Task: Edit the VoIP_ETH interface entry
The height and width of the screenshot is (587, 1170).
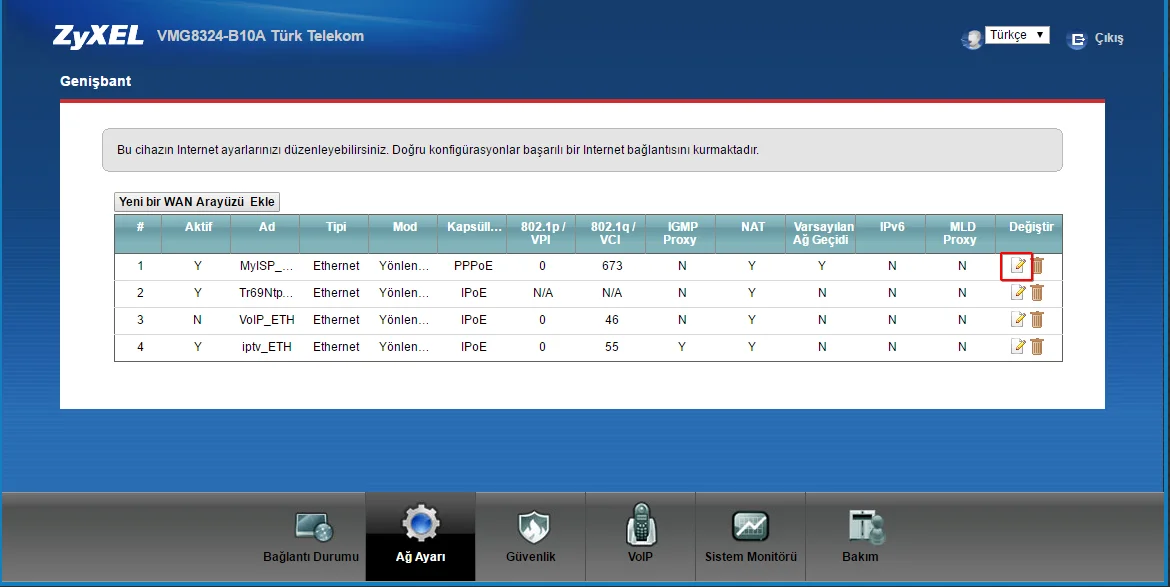Action: (1018, 320)
